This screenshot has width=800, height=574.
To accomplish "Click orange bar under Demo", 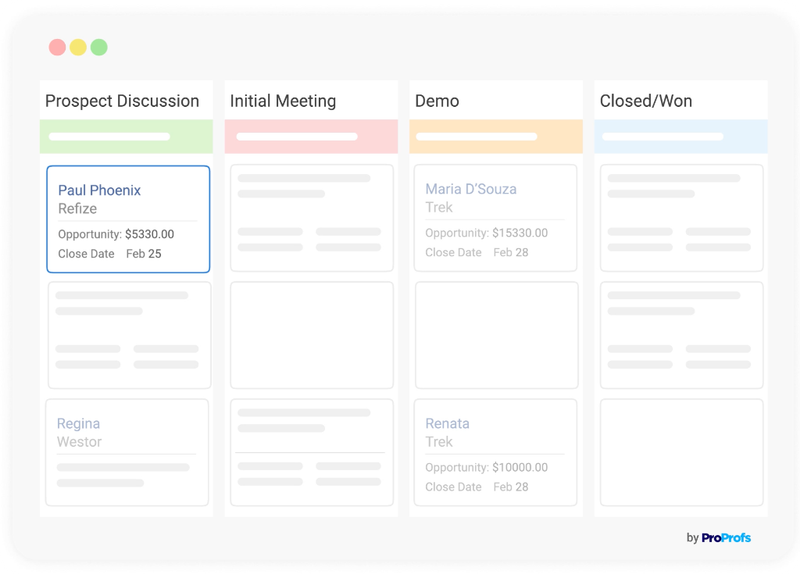I will [x=496, y=136].
